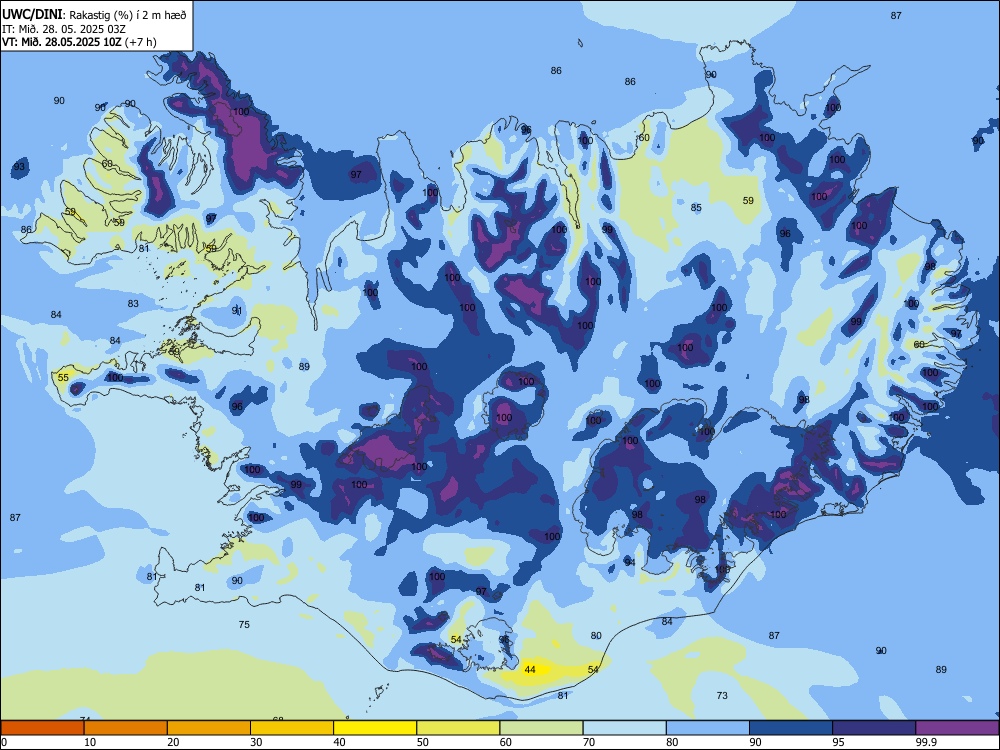Click the map humidity value 55
The image size is (1000, 750).
click(63, 378)
